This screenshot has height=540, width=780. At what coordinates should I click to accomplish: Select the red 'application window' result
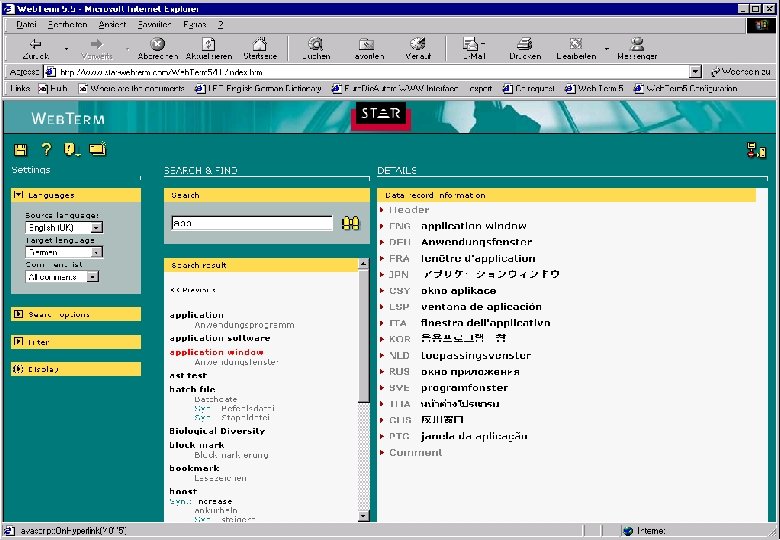tap(216, 352)
